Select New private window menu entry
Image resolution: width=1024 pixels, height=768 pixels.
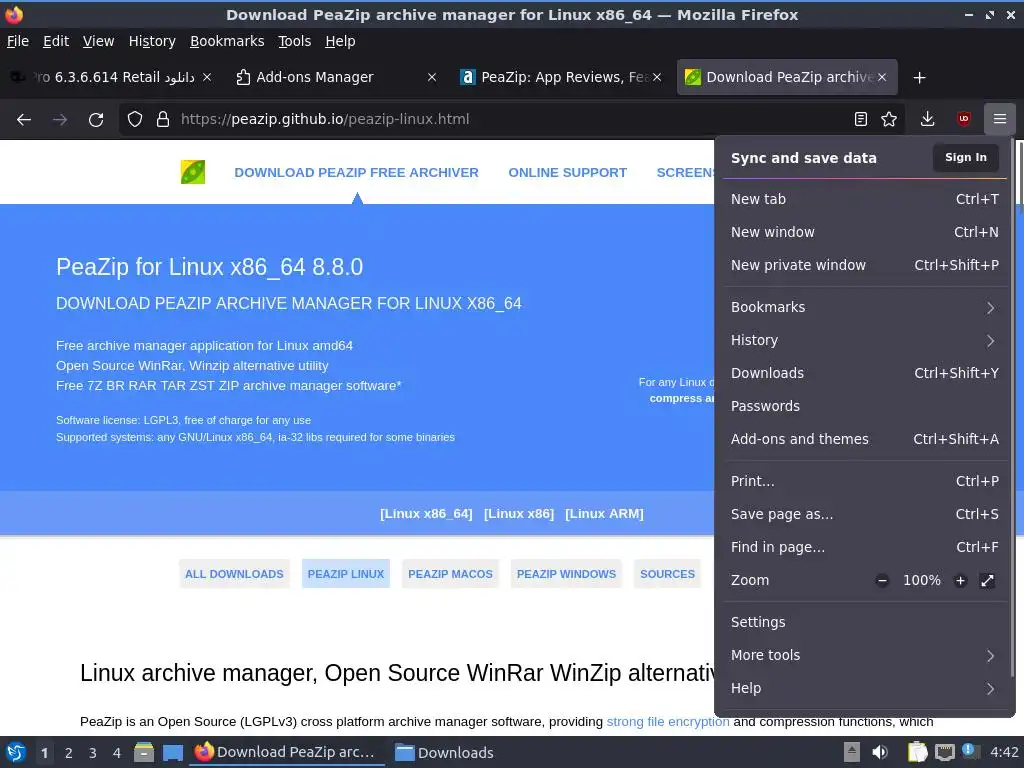[x=865, y=265]
